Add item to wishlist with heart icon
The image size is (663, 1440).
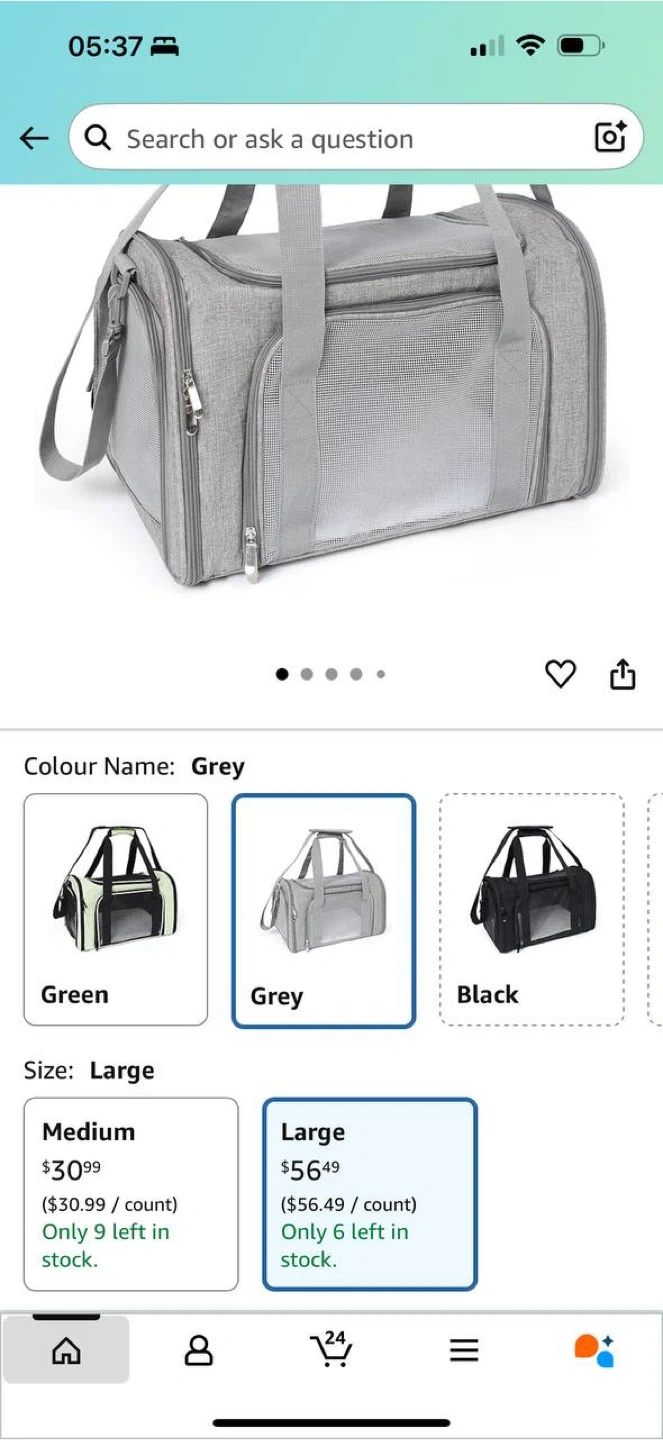click(x=560, y=675)
